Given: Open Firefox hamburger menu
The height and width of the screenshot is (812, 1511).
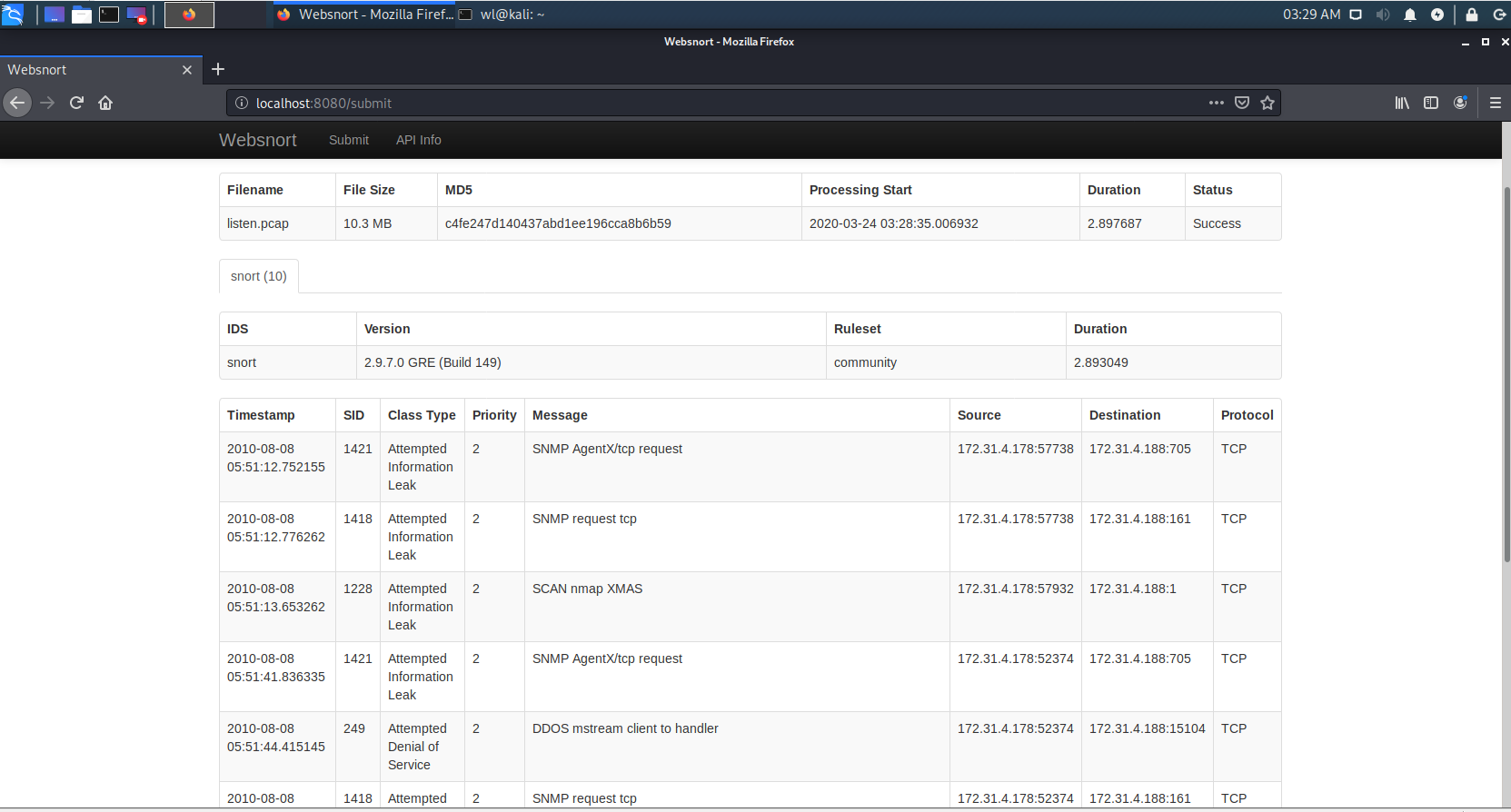Looking at the screenshot, I should coord(1495,103).
